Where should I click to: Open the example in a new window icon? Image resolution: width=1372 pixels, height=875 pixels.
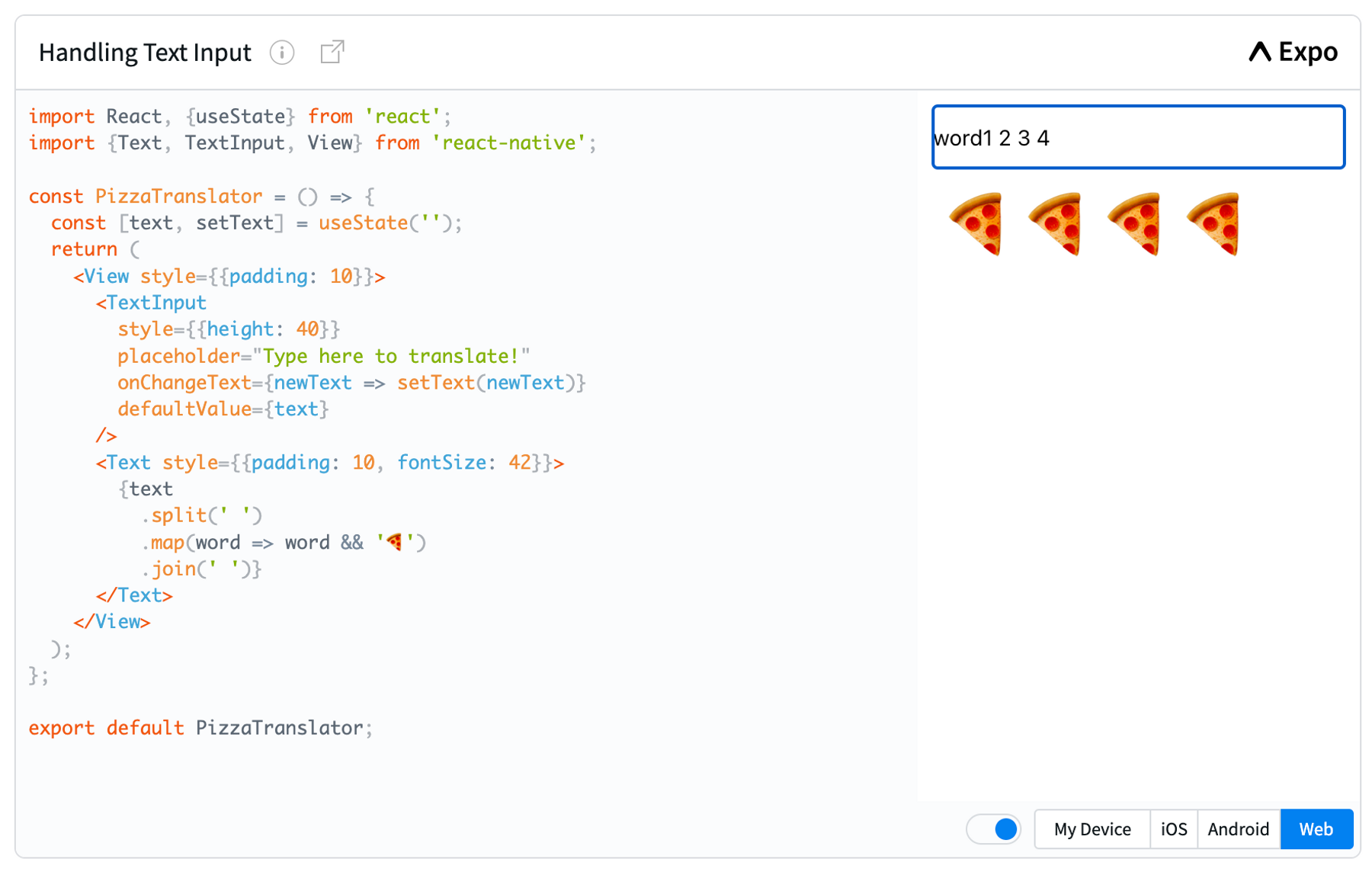[332, 52]
